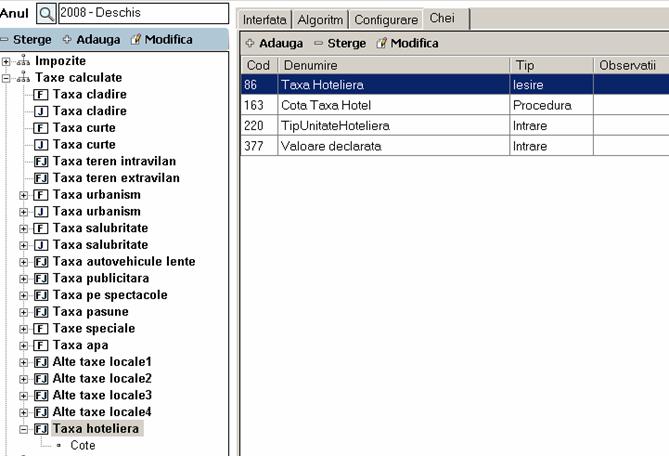Click the FJ icon beside Taxa teren intravilan
Image resolution: width=669 pixels, height=456 pixels.
click(41, 161)
